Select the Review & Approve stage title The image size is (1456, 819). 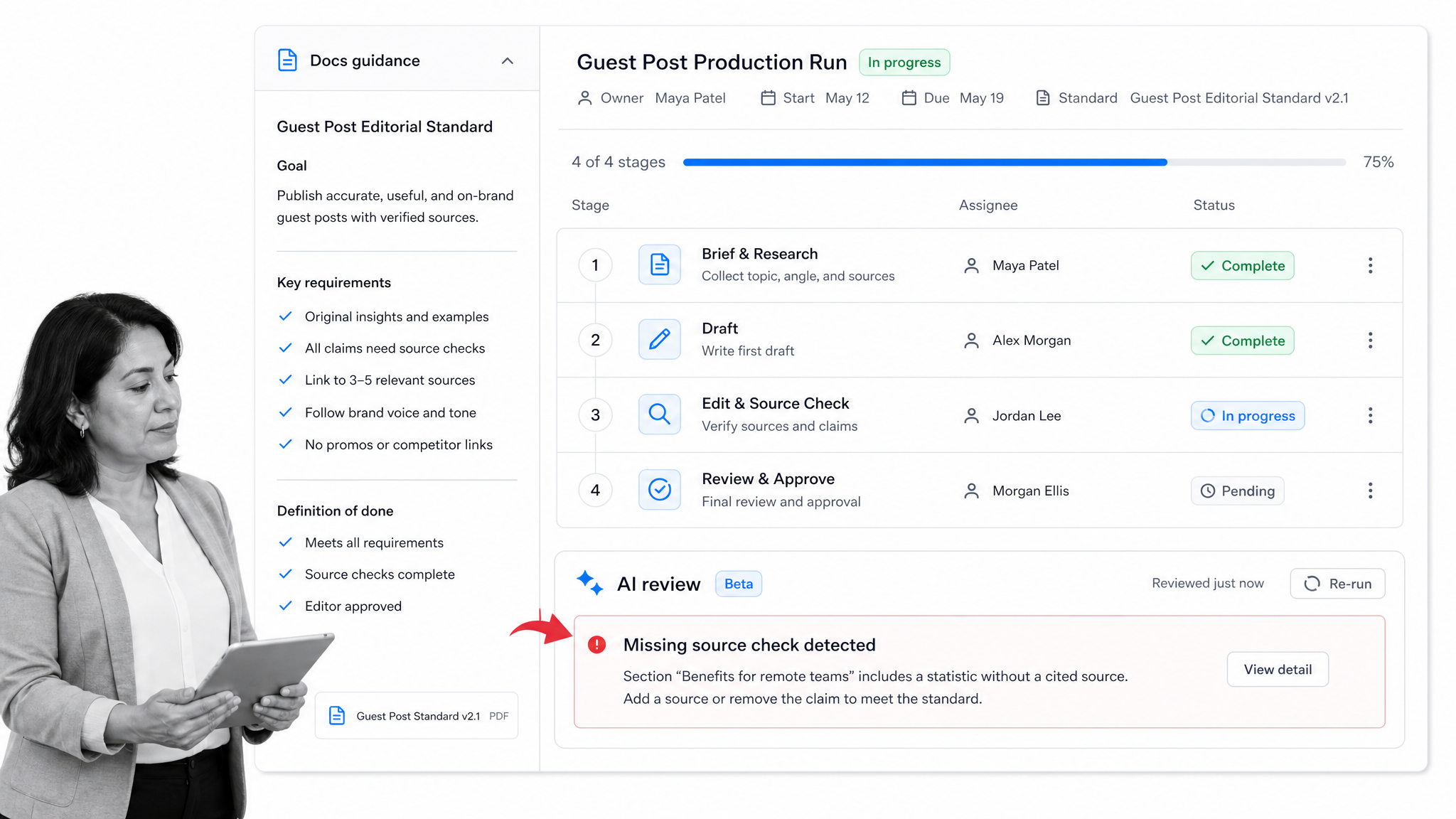click(x=768, y=478)
